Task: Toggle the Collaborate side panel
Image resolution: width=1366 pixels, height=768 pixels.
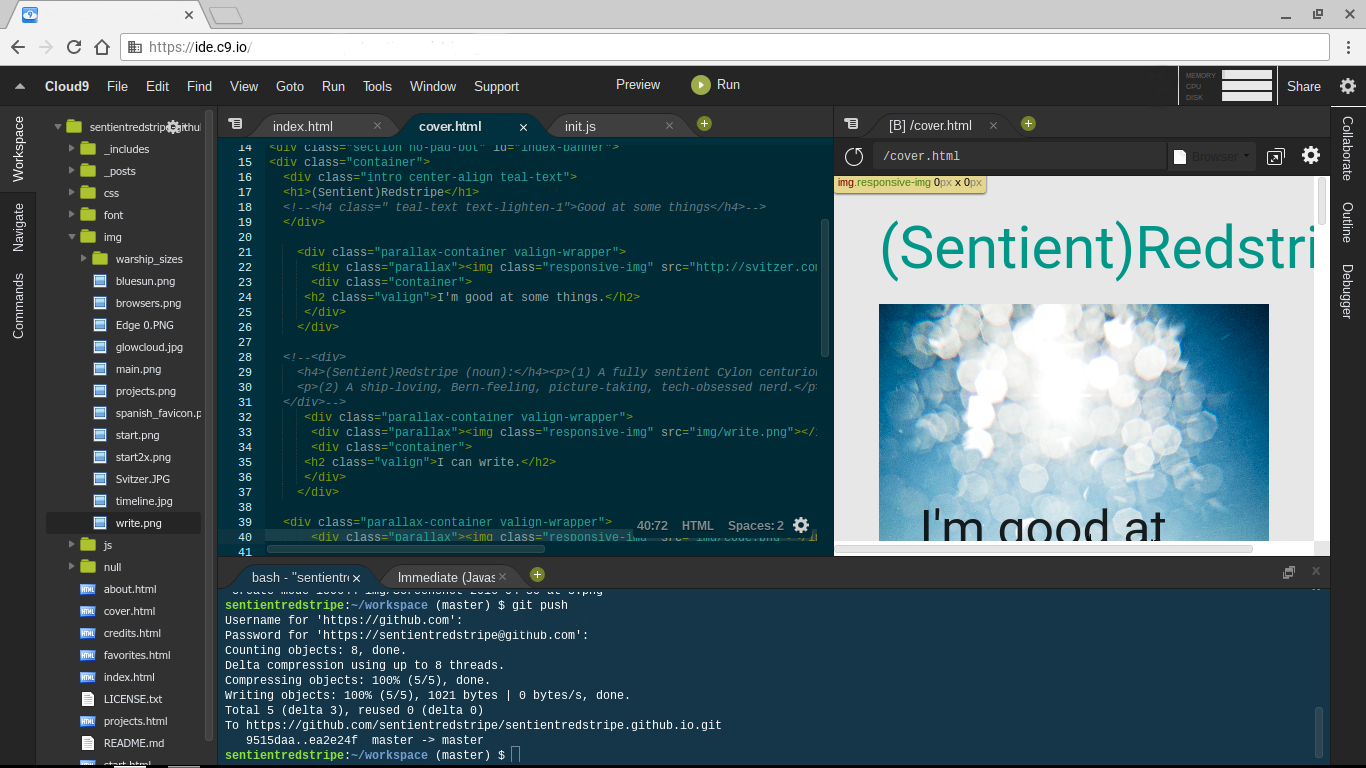Action: coord(1347,148)
